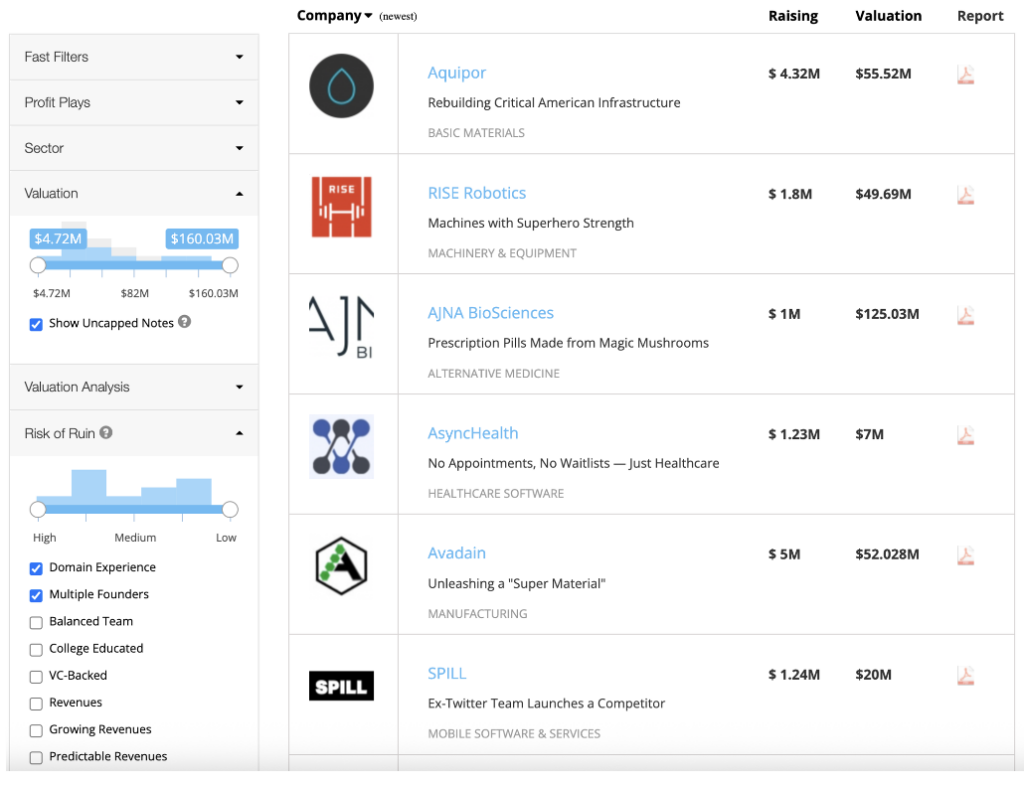Open the AsyncHealth company link

click(x=473, y=433)
